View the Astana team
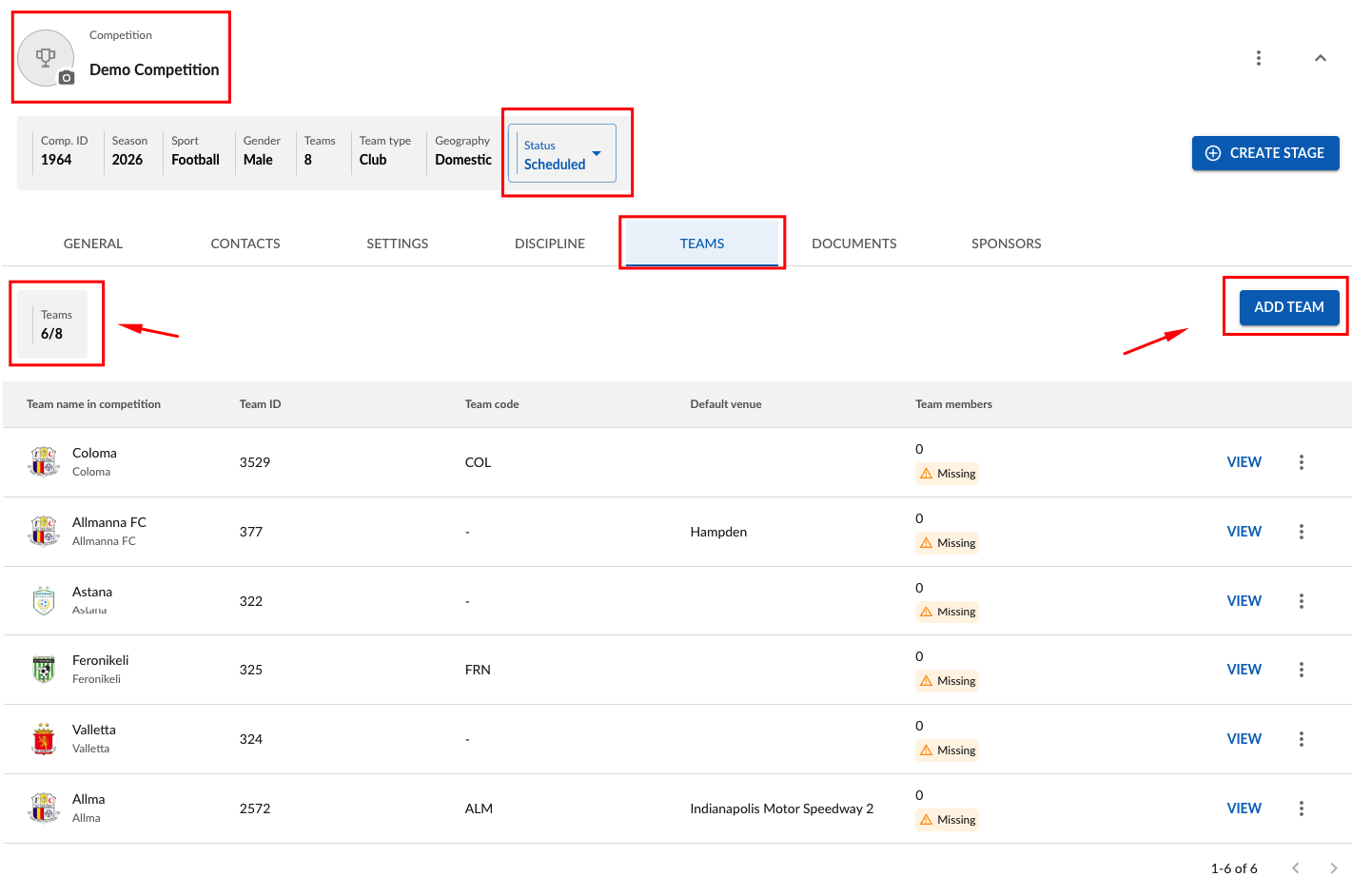 tap(1244, 601)
